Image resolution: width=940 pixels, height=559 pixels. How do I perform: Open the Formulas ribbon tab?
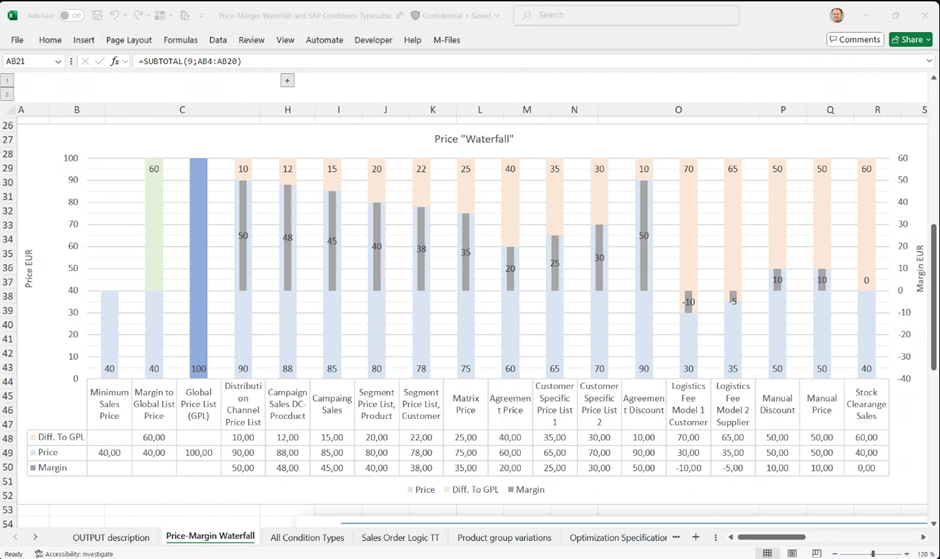click(x=180, y=40)
